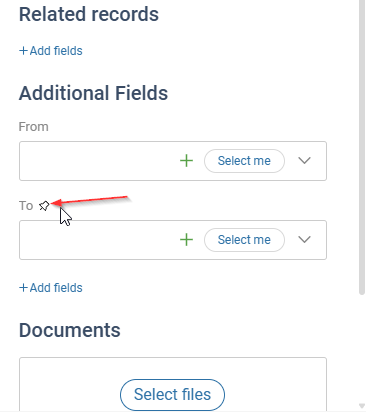366x412 pixels.
Task: Click the To field label text
Action: pyautogui.click(x=26, y=206)
